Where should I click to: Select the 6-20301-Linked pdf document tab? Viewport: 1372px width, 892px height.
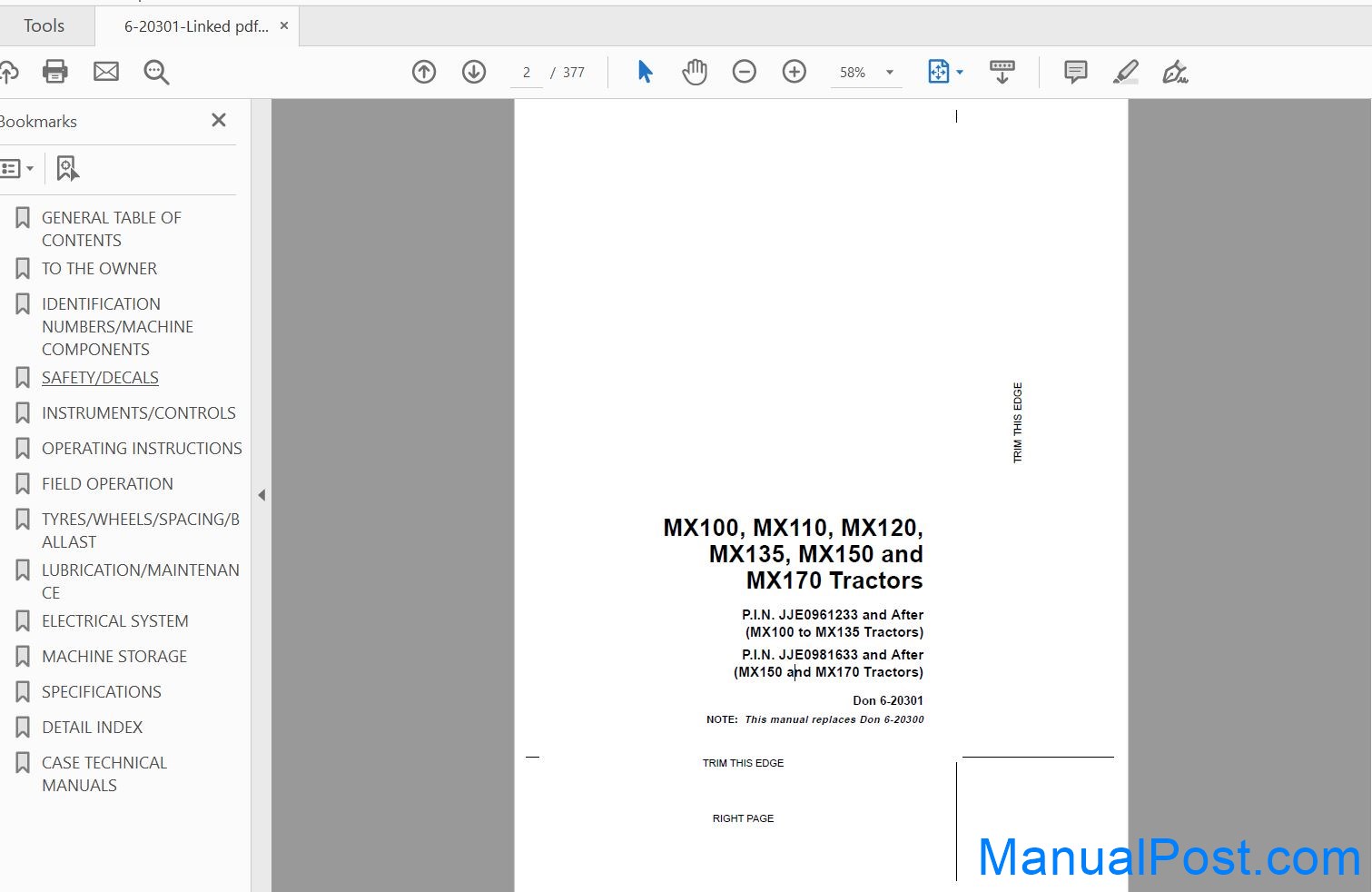(x=196, y=26)
